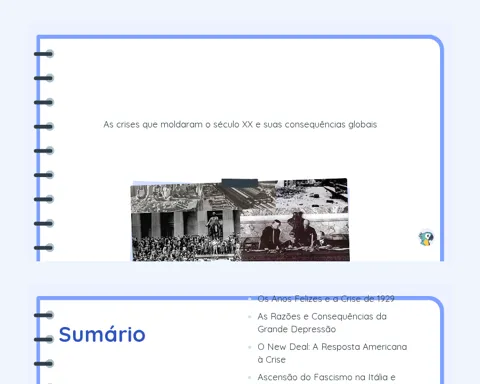Click the crowd and statue photo
The height and width of the screenshot is (384, 480).
tap(186, 237)
